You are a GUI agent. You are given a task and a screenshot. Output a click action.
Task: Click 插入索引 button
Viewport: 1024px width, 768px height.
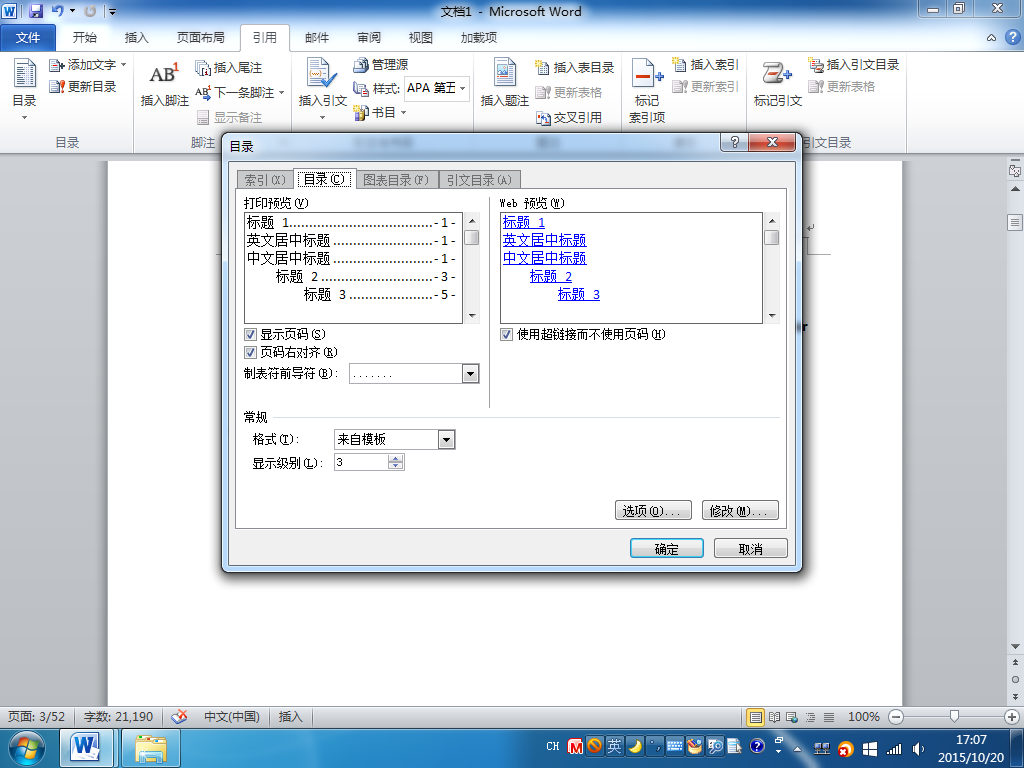coord(705,65)
